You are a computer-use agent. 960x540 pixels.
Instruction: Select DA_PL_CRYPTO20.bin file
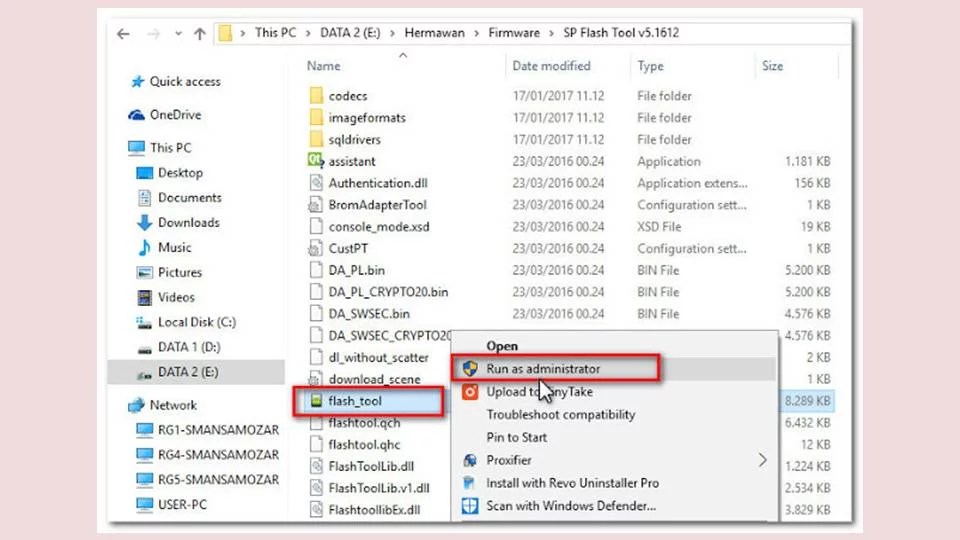tap(388, 292)
